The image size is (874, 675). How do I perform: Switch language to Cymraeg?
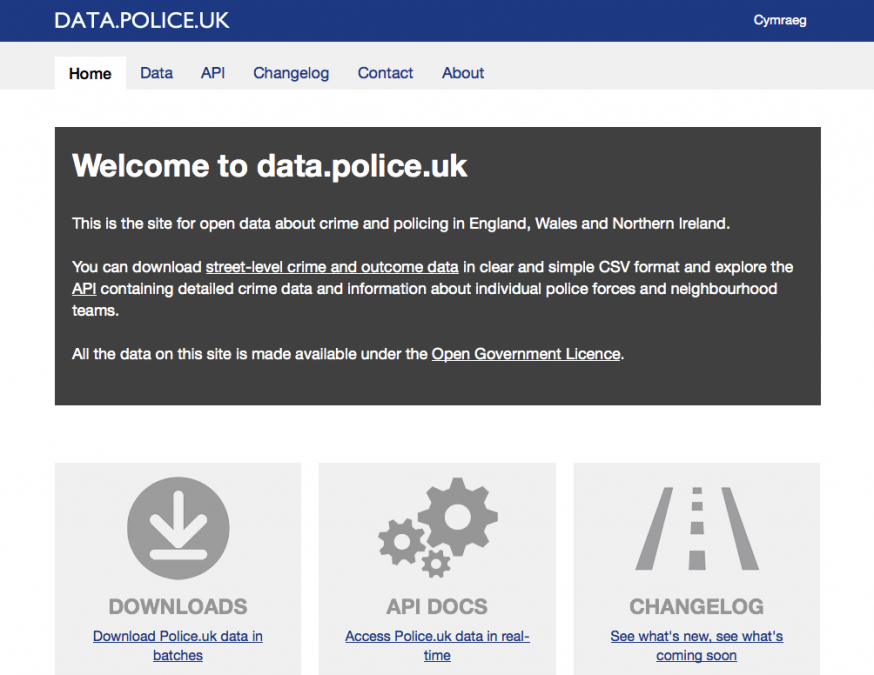tap(779, 21)
